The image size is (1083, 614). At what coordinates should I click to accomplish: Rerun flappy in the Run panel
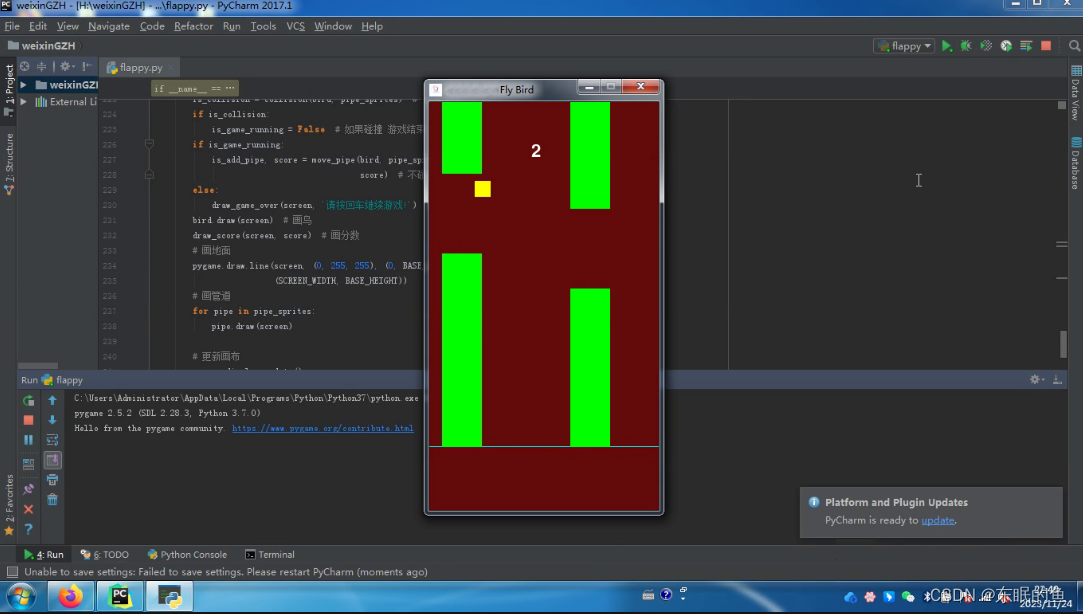tap(28, 401)
